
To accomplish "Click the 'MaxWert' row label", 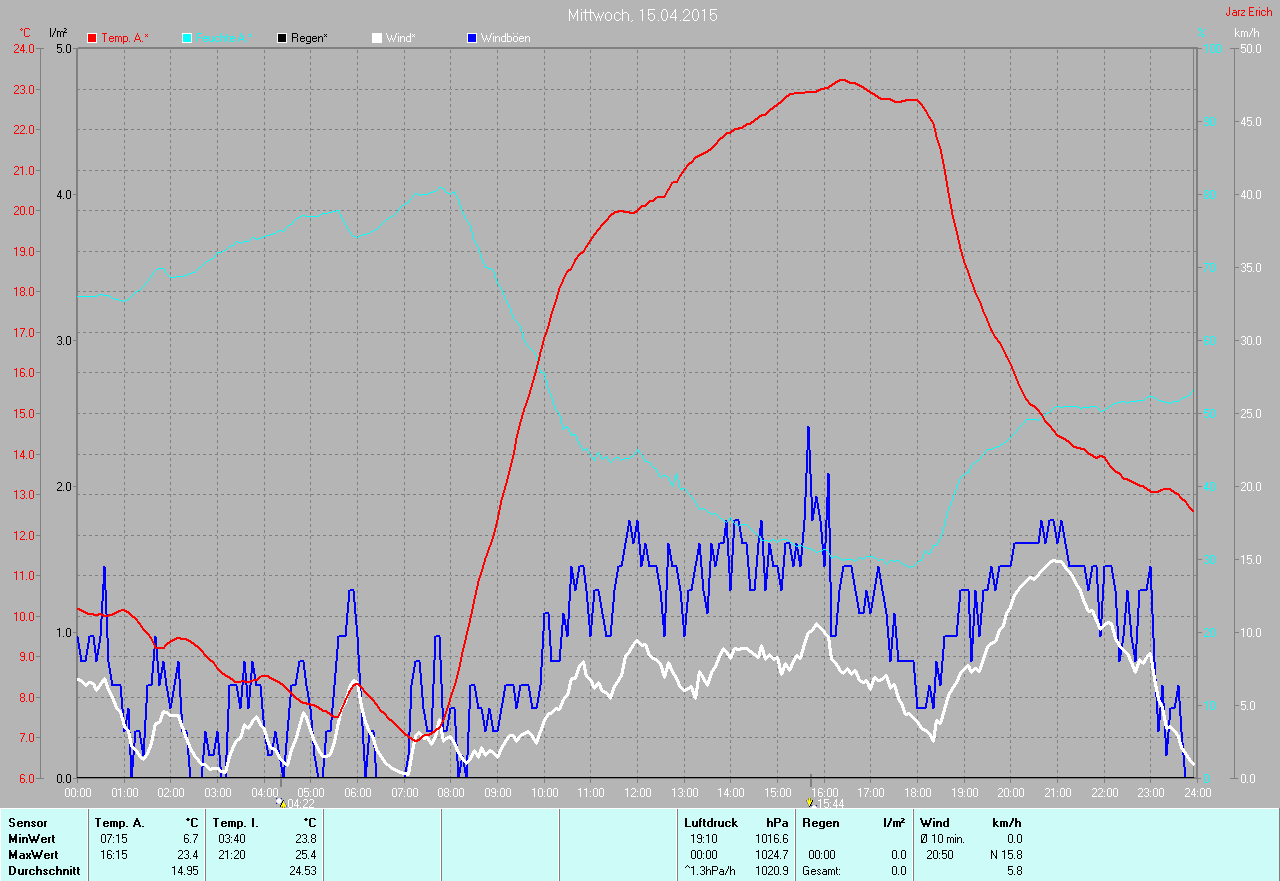I will coord(33,855).
